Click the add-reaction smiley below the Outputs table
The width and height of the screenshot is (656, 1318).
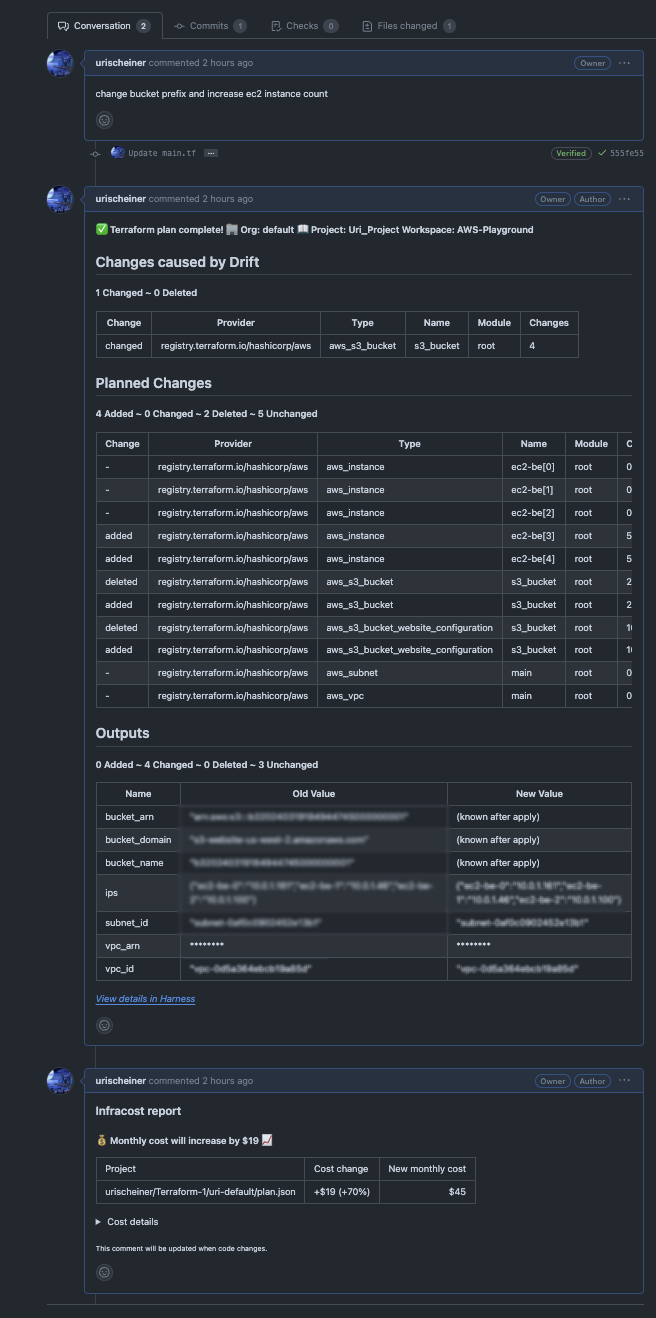coord(104,1024)
